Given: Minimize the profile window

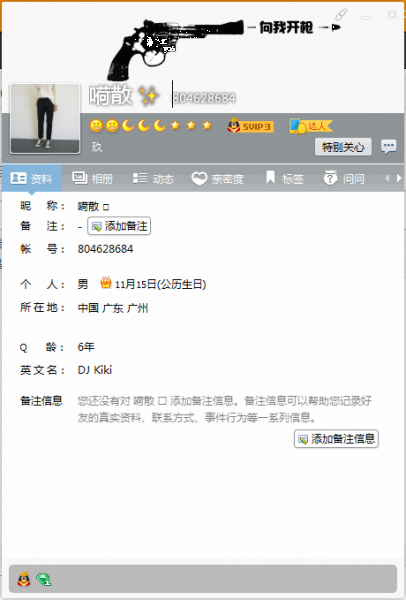Looking at the screenshot, I should (366, 17).
